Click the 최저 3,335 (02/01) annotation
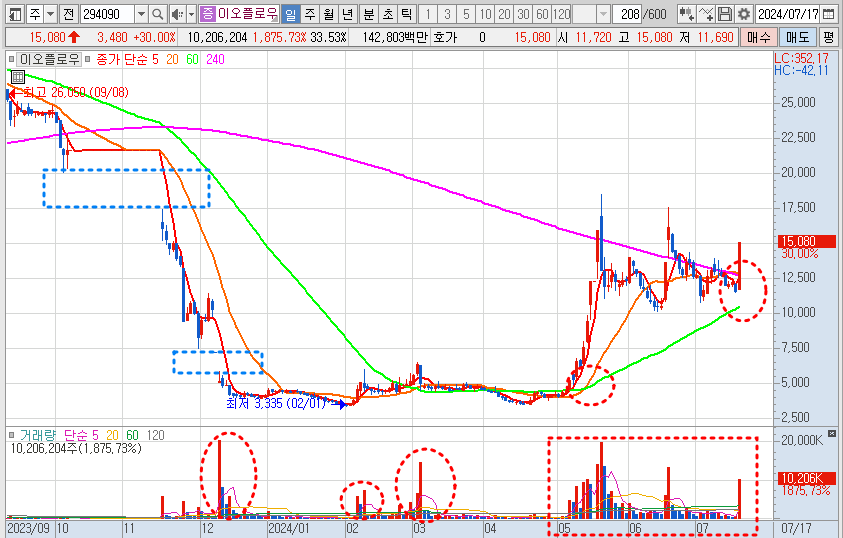Viewport: 843px width, 538px height. [276, 403]
